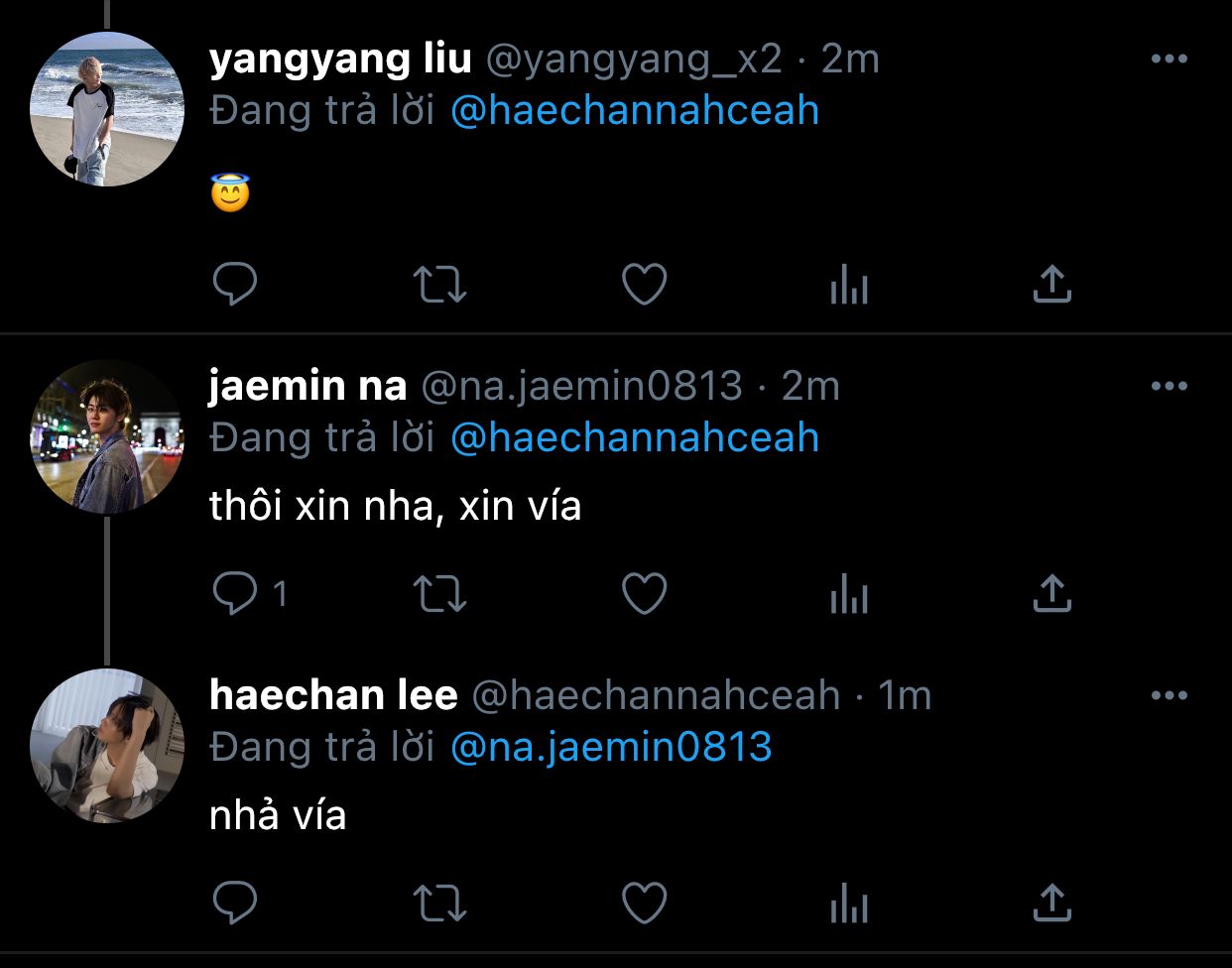Like yangyang liu's tweet
Image resolution: width=1232 pixels, height=968 pixels.
[x=644, y=285]
